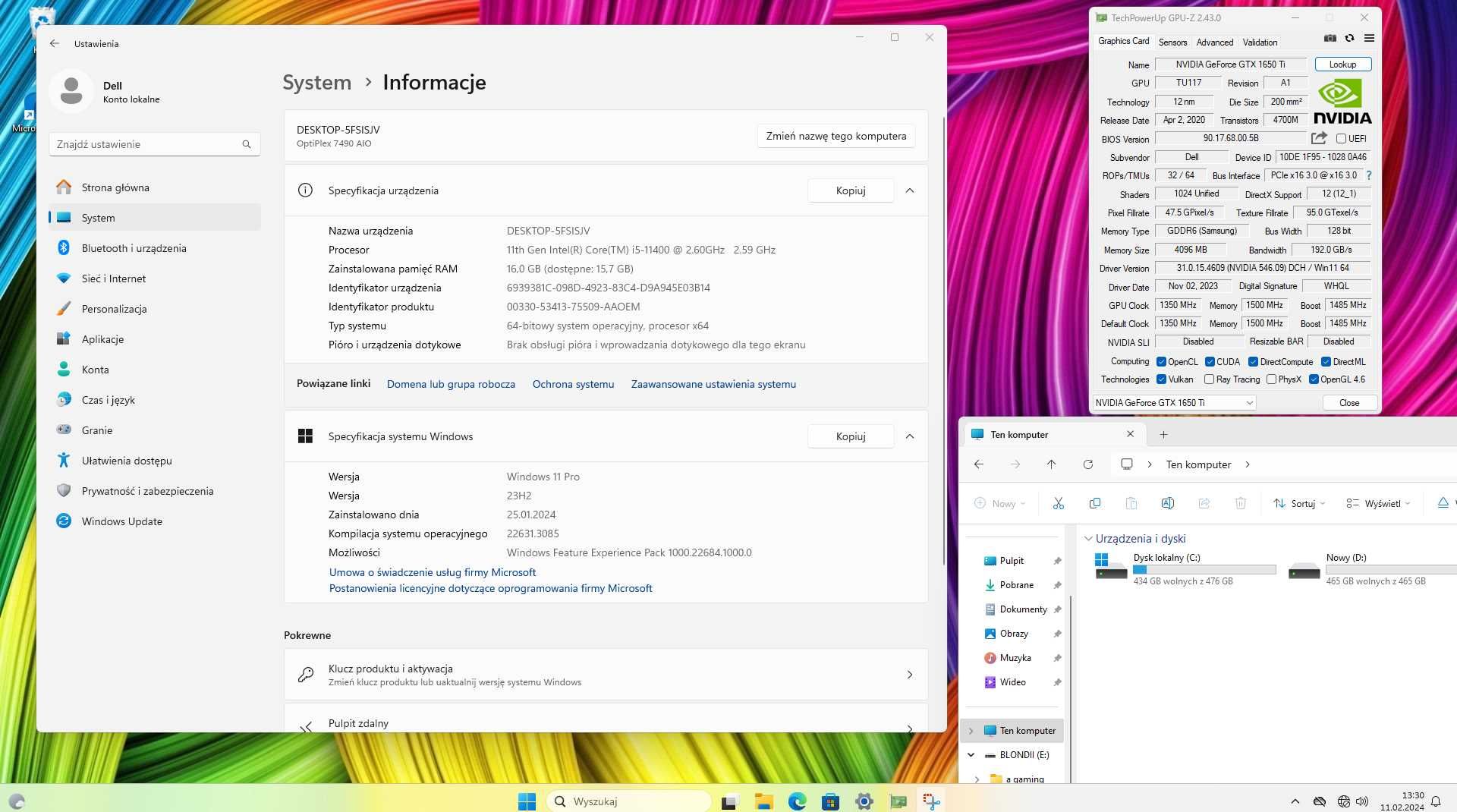
Task: Click the Nowy (D:) drive usage bar
Action: click(1391, 569)
